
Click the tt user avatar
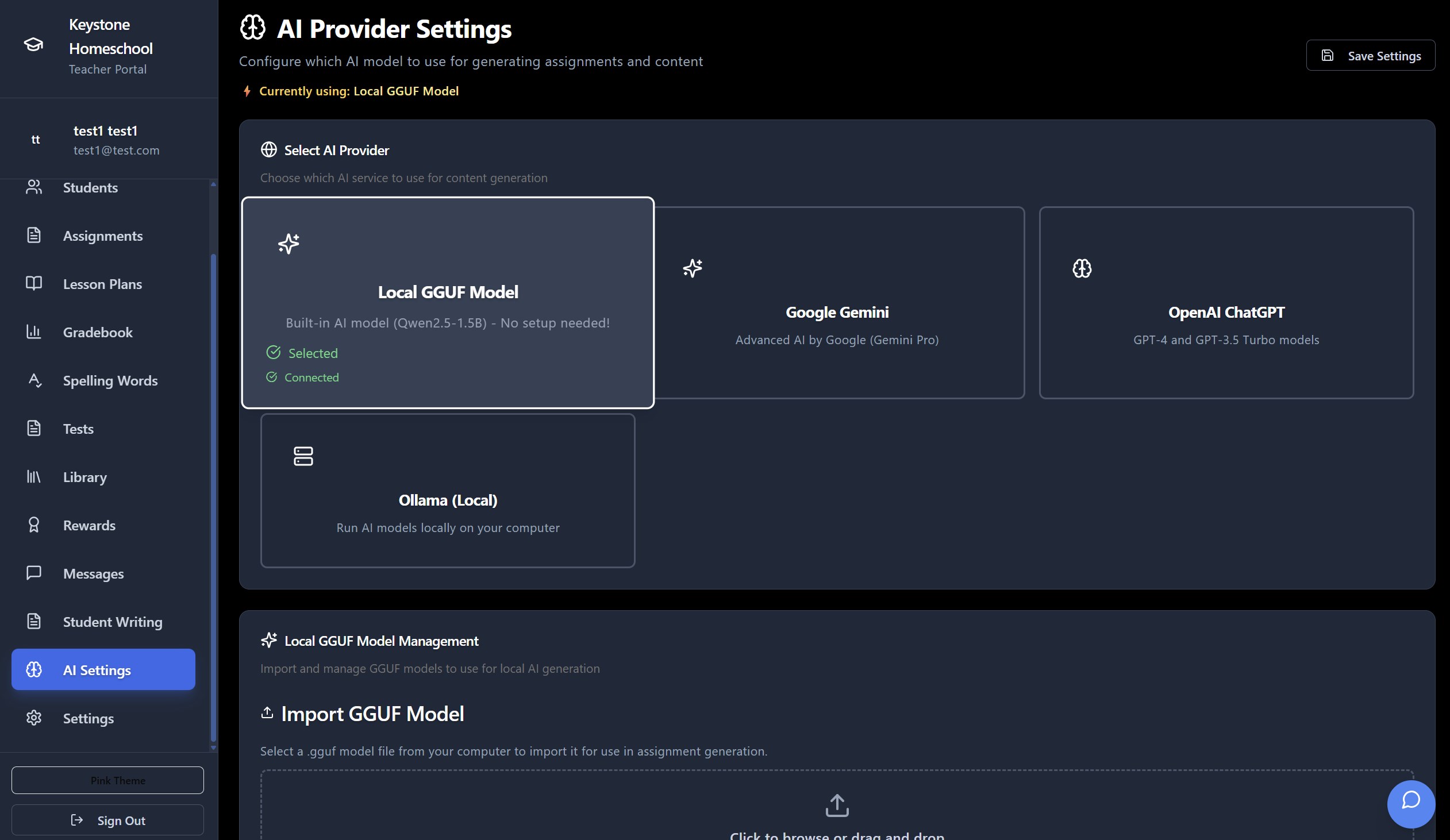[36, 139]
